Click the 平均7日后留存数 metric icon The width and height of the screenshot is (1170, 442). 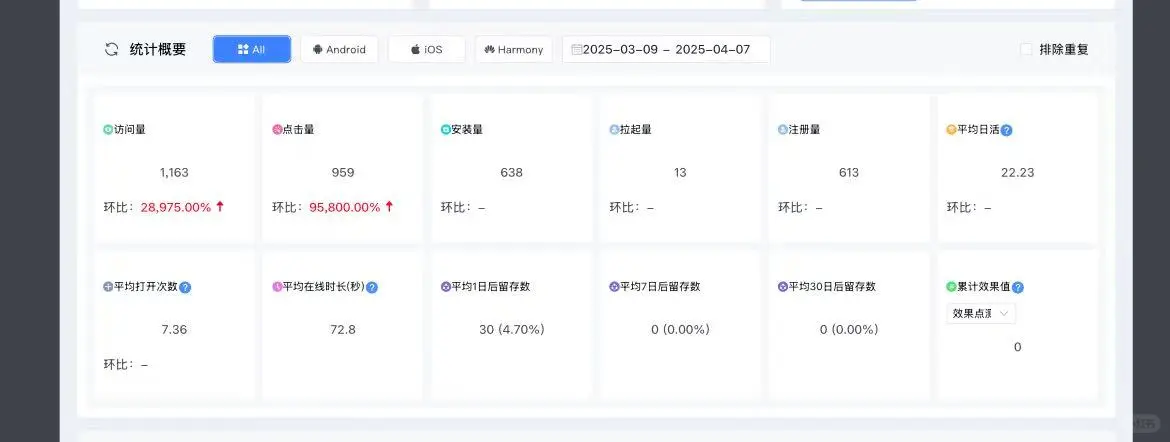[614, 286]
